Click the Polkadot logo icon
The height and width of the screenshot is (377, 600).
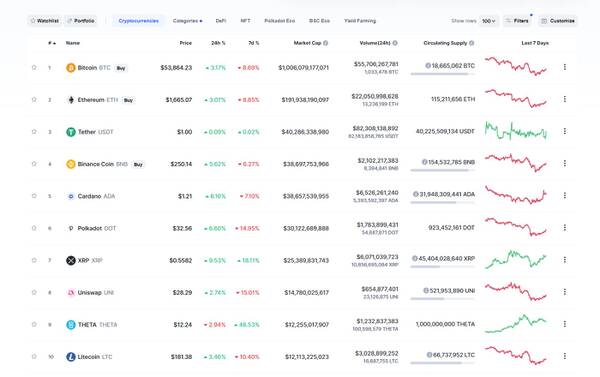click(71, 228)
